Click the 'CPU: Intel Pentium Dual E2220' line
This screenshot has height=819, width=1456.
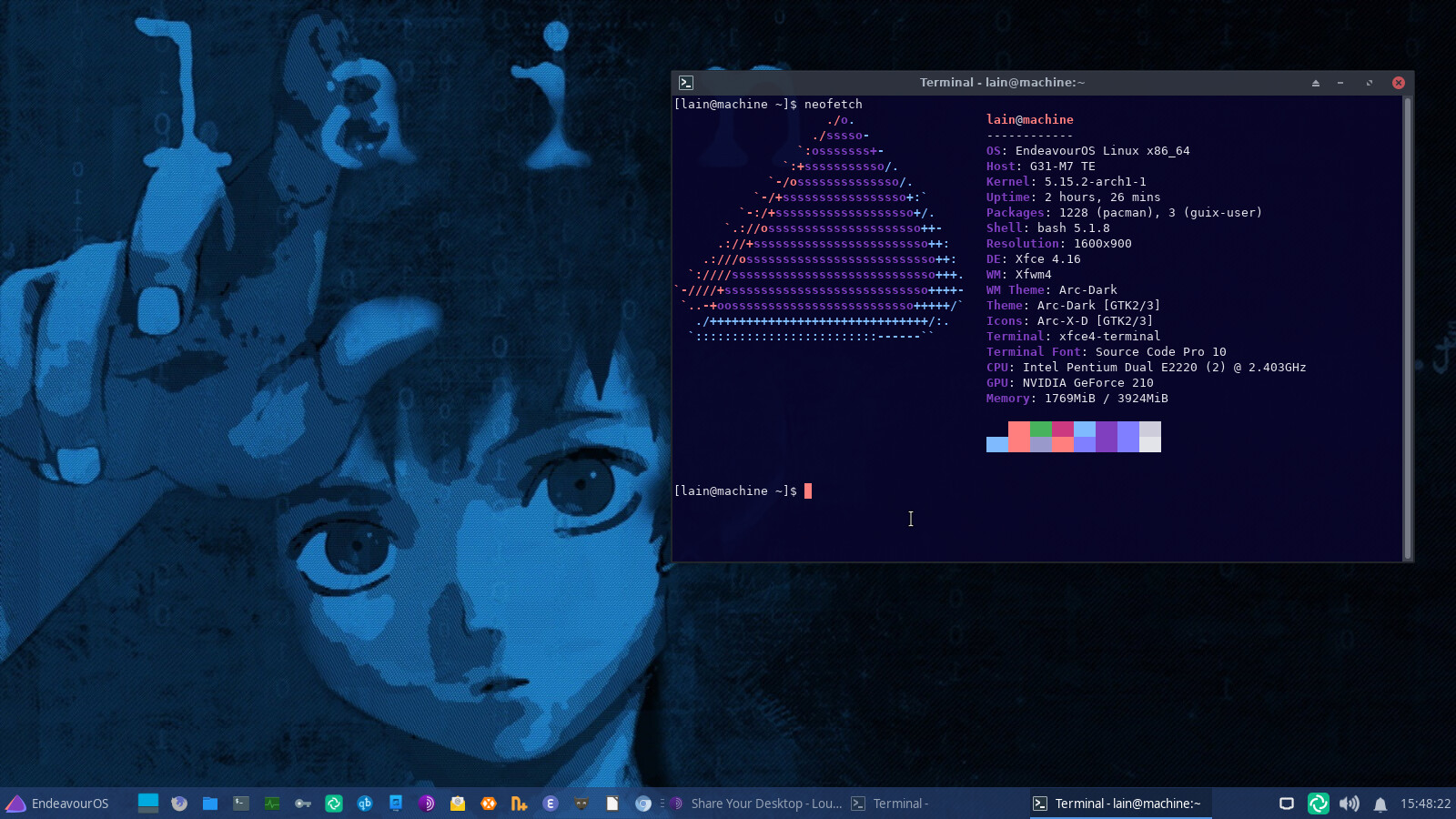point(1147,368)
